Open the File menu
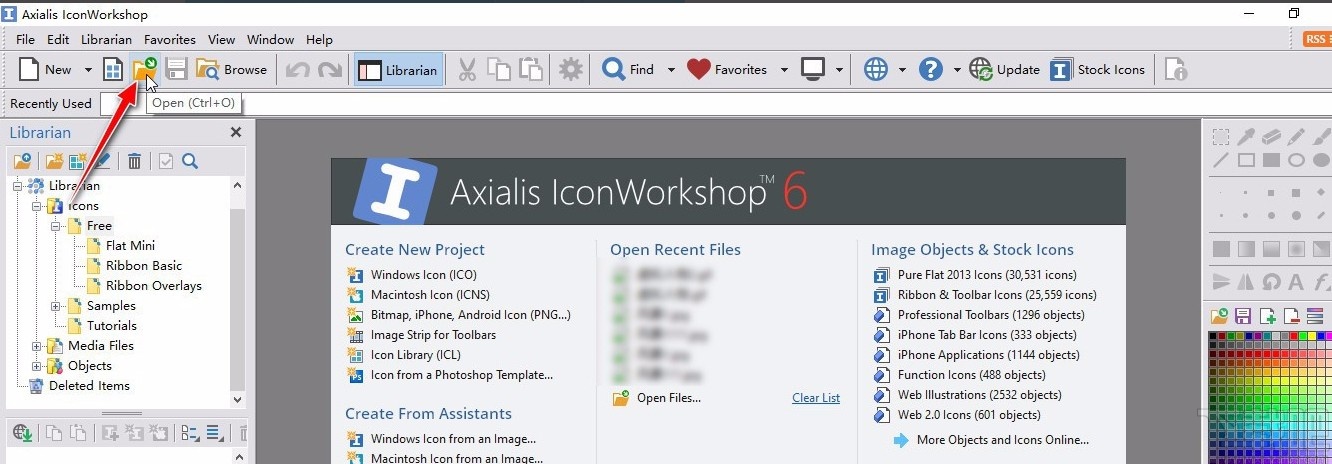The image size is (1332, 464). pos(25,40)
